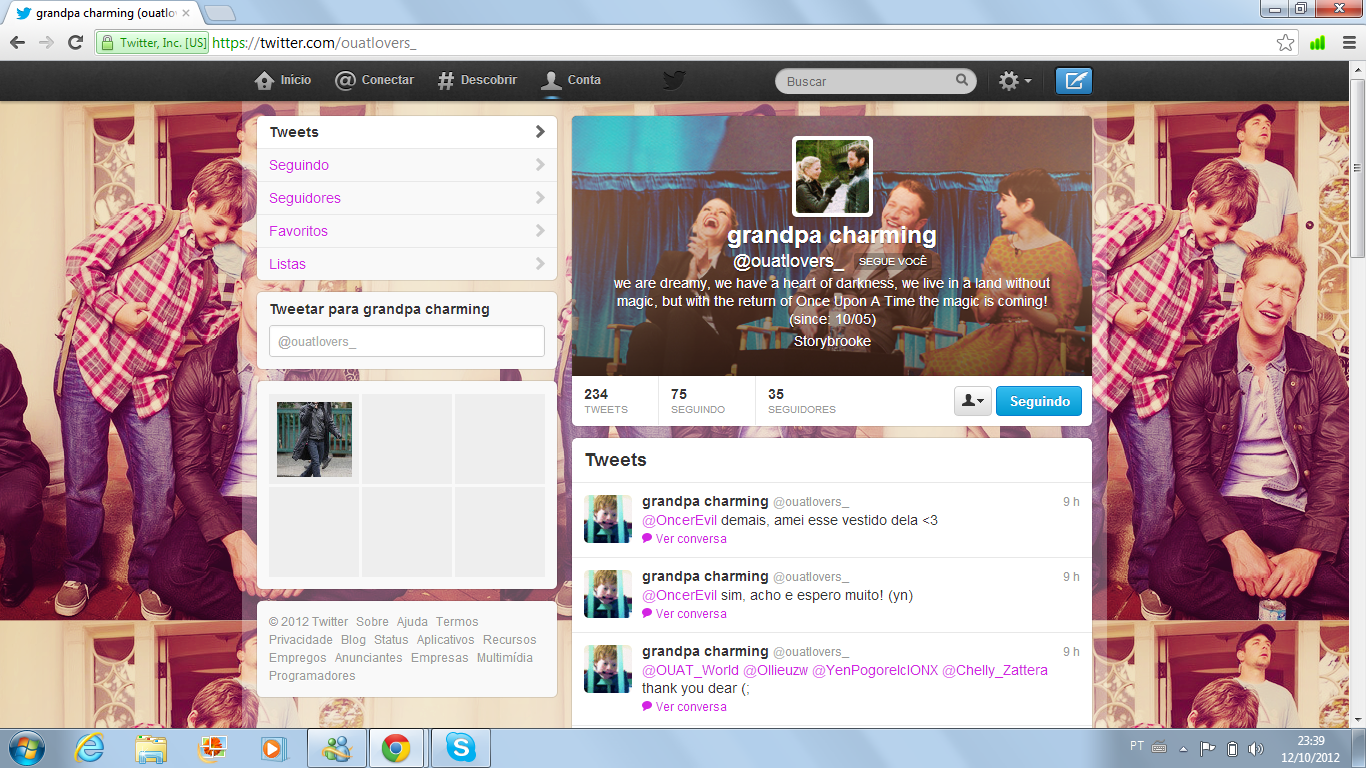Click the Twitter bird logo in navbar
Image resolution: width=1366 pixels, height=768 pixels.
(x=674, y=80)
